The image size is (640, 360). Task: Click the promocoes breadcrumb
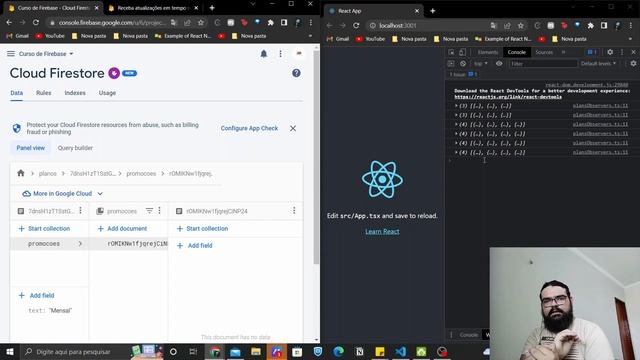(x=141, y=173)
